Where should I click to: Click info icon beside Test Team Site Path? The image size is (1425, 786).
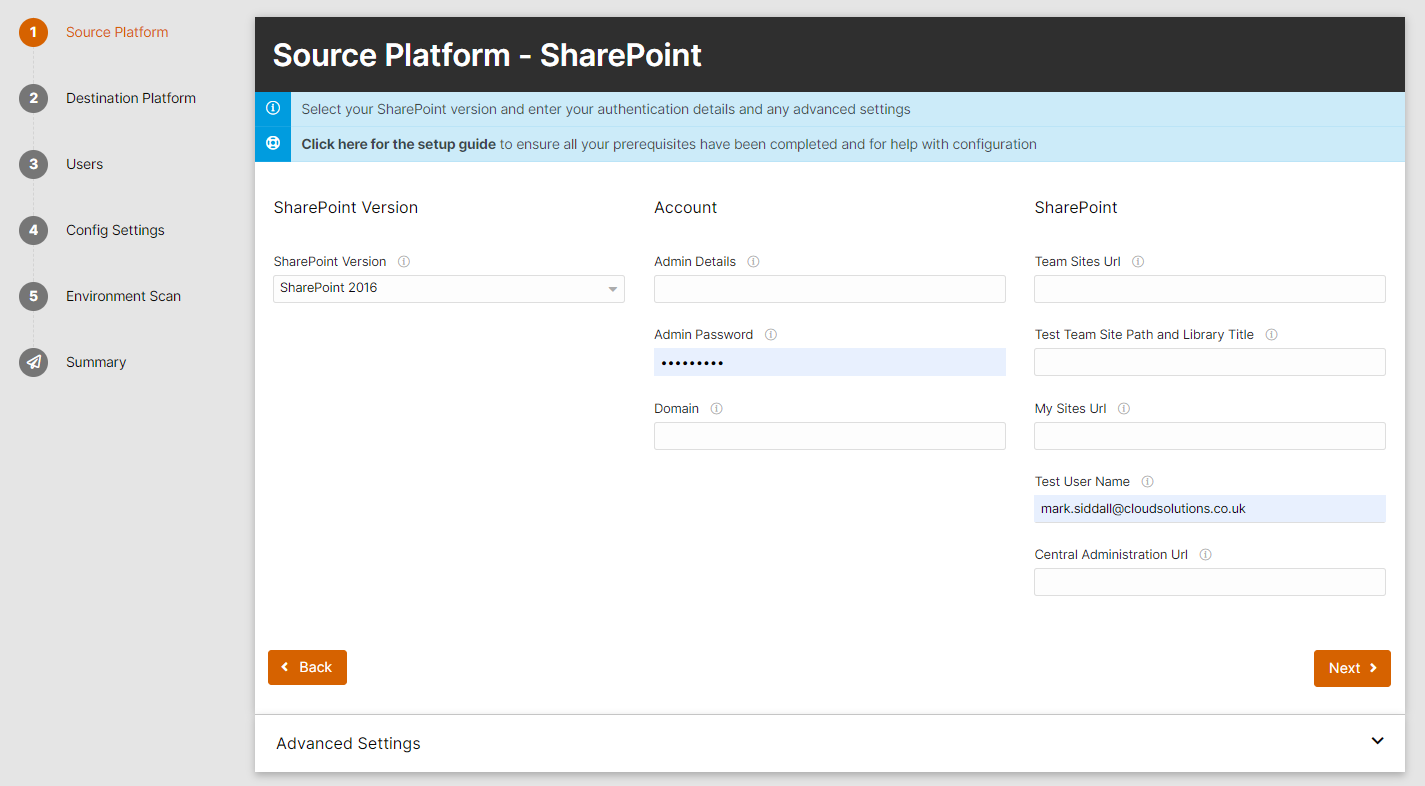(x=1272, y=335)
